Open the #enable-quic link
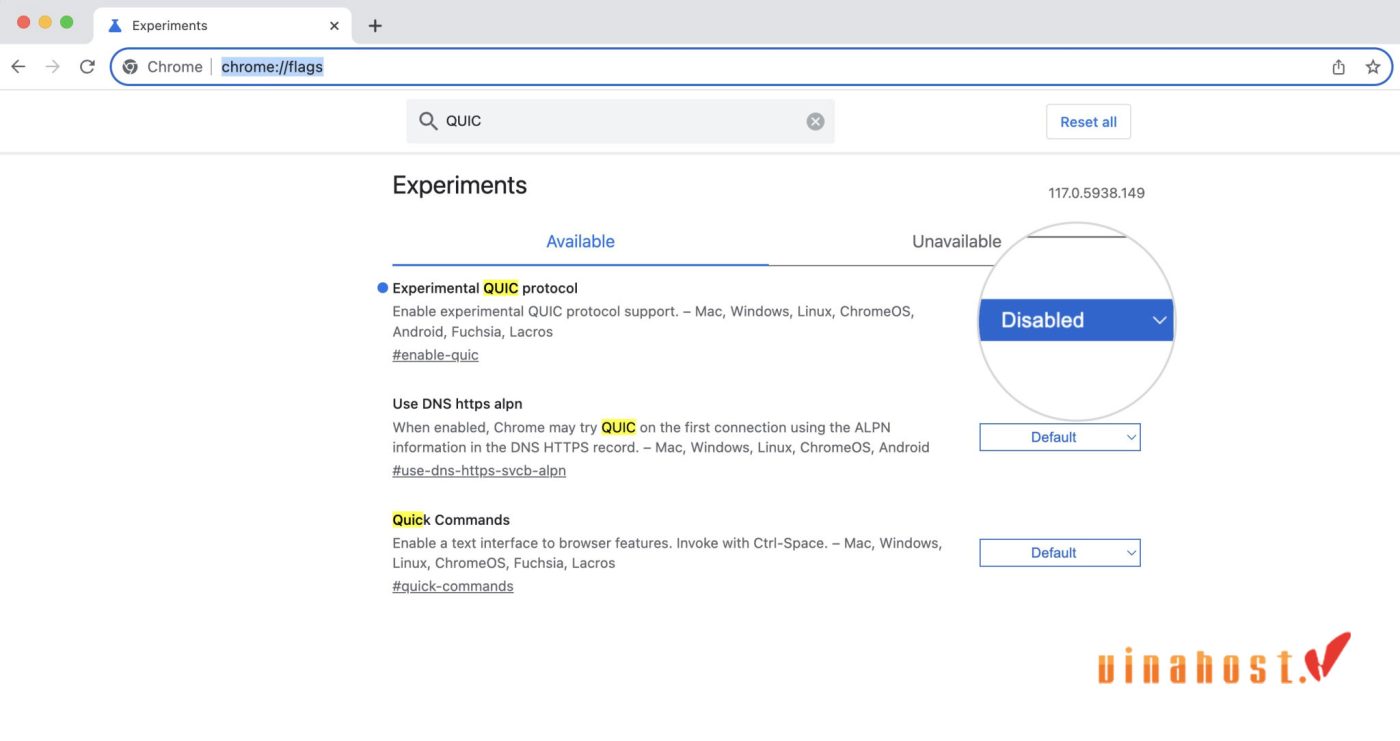This screenshot has width=1400, height=741. click(x=435, y=355)
